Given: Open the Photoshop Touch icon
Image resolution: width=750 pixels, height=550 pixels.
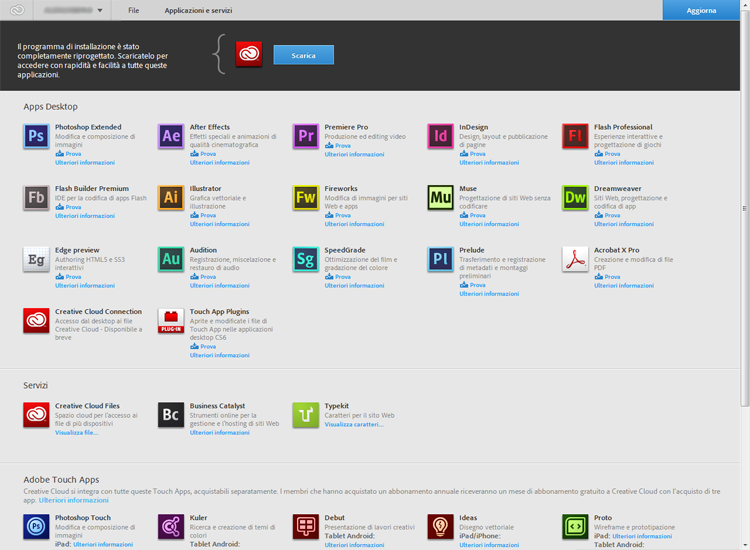Looking at the screenshot, I should pos(36,527).
